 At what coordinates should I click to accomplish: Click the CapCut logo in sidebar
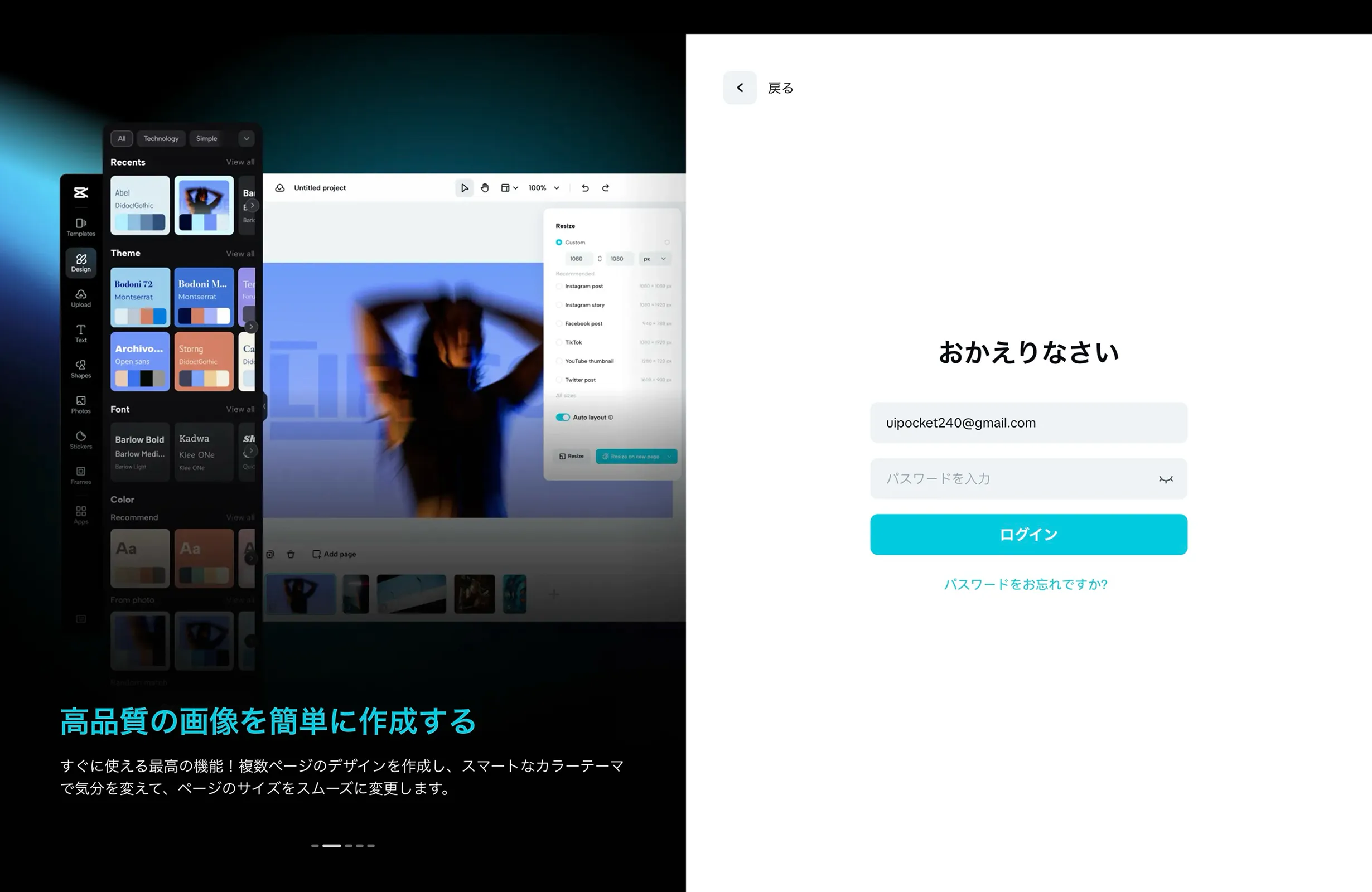click(x=81, y=192)
